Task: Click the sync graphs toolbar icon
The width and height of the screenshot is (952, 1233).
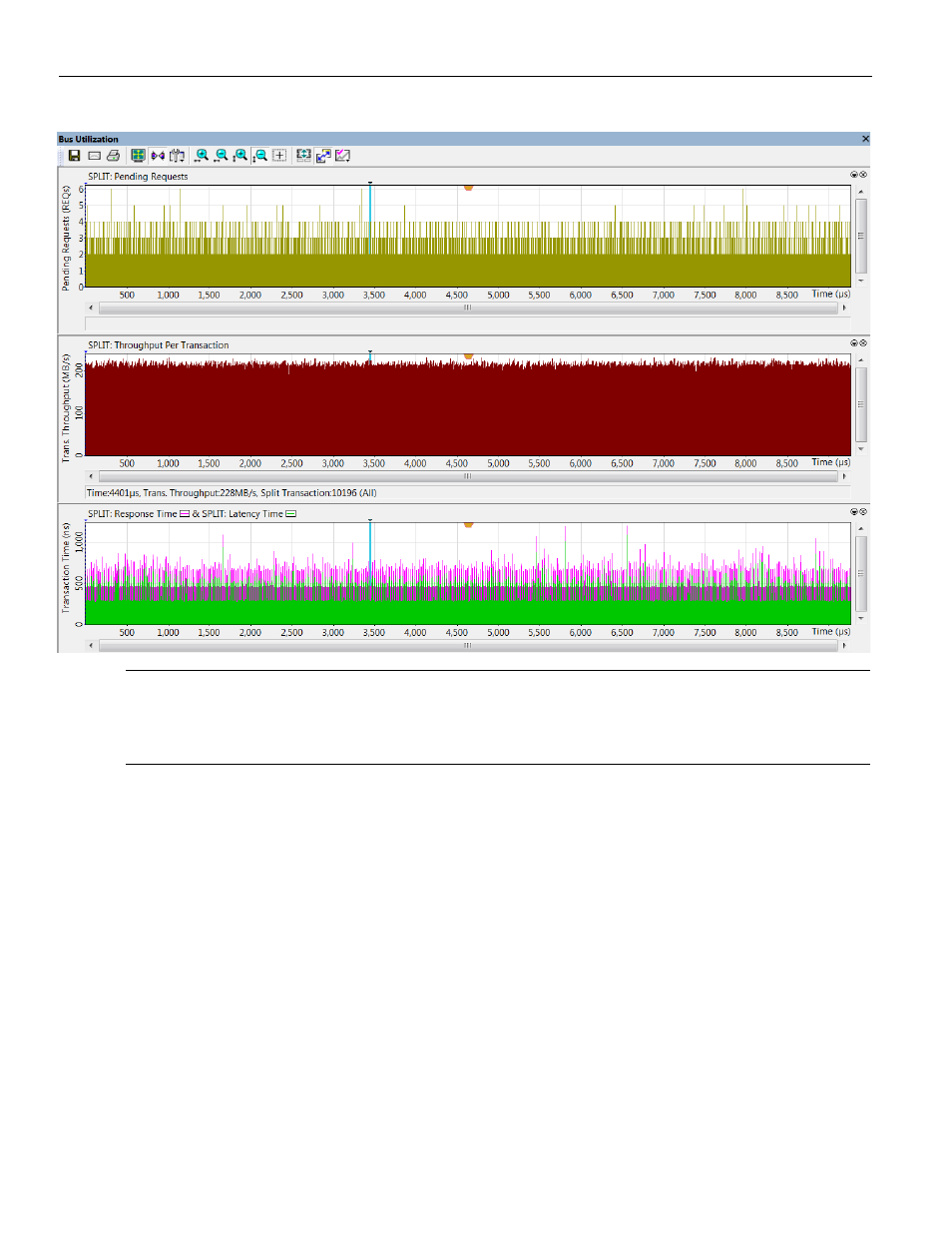Action: click(304, 156)
